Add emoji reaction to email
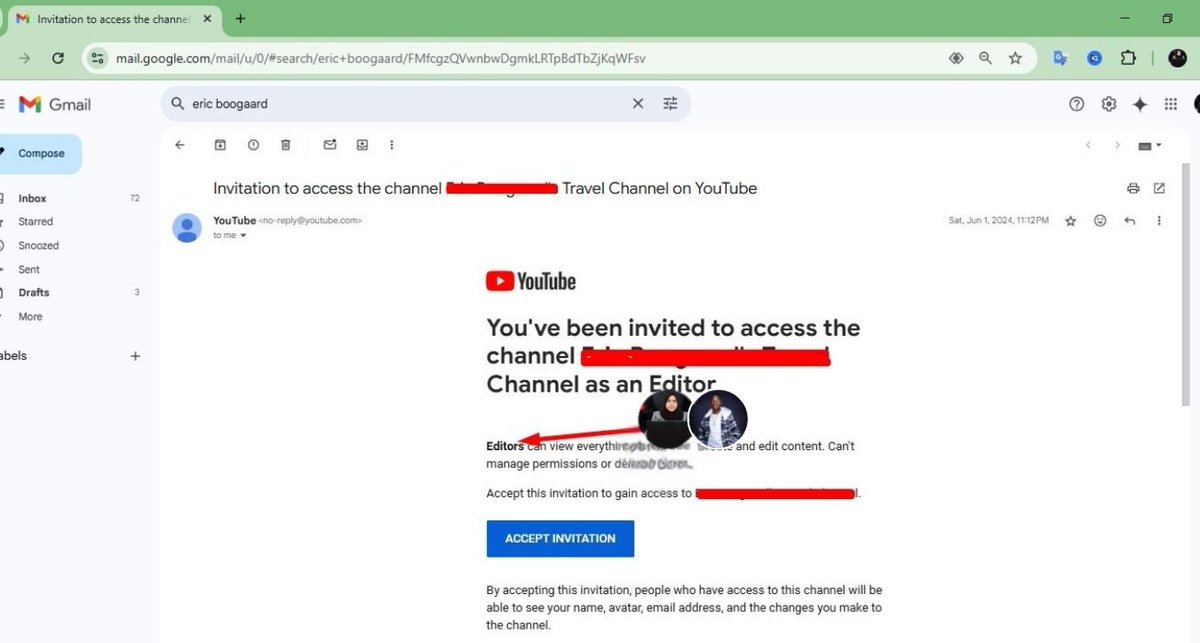 [x=1100, y=221]
